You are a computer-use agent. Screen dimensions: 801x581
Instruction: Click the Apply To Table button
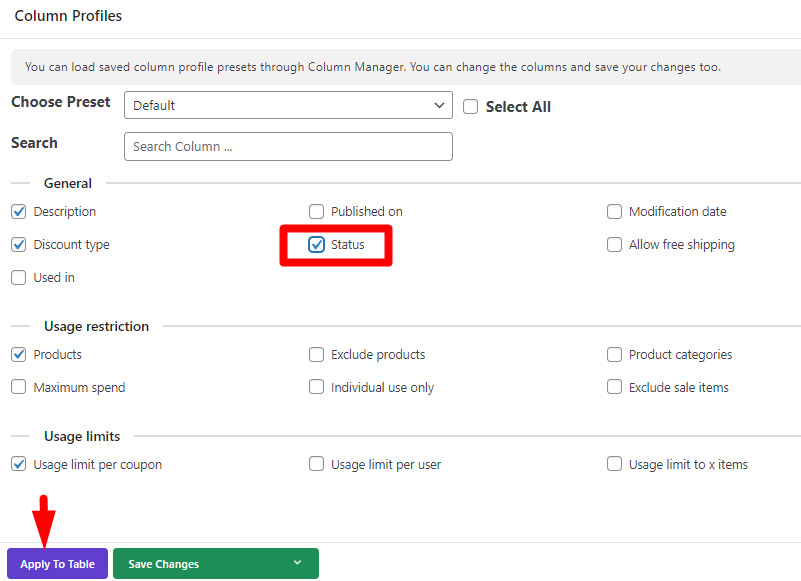57,564
